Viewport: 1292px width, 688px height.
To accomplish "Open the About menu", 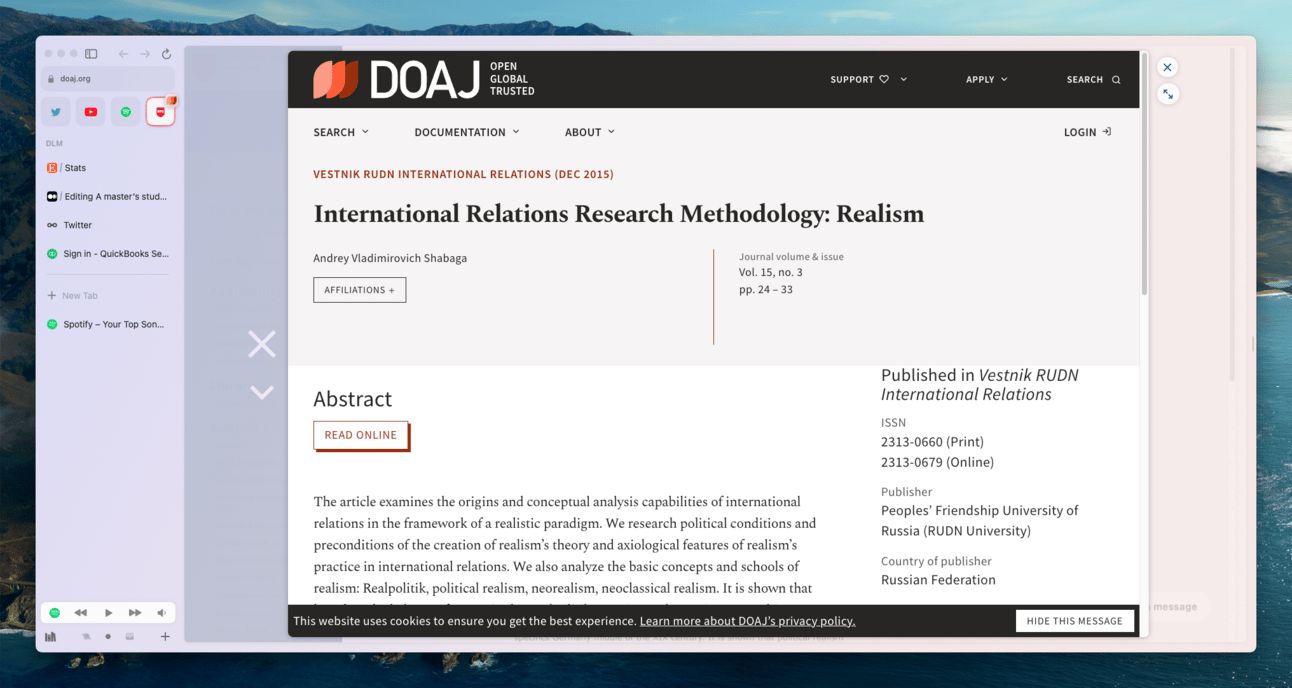I will click(x=589, y=132).
